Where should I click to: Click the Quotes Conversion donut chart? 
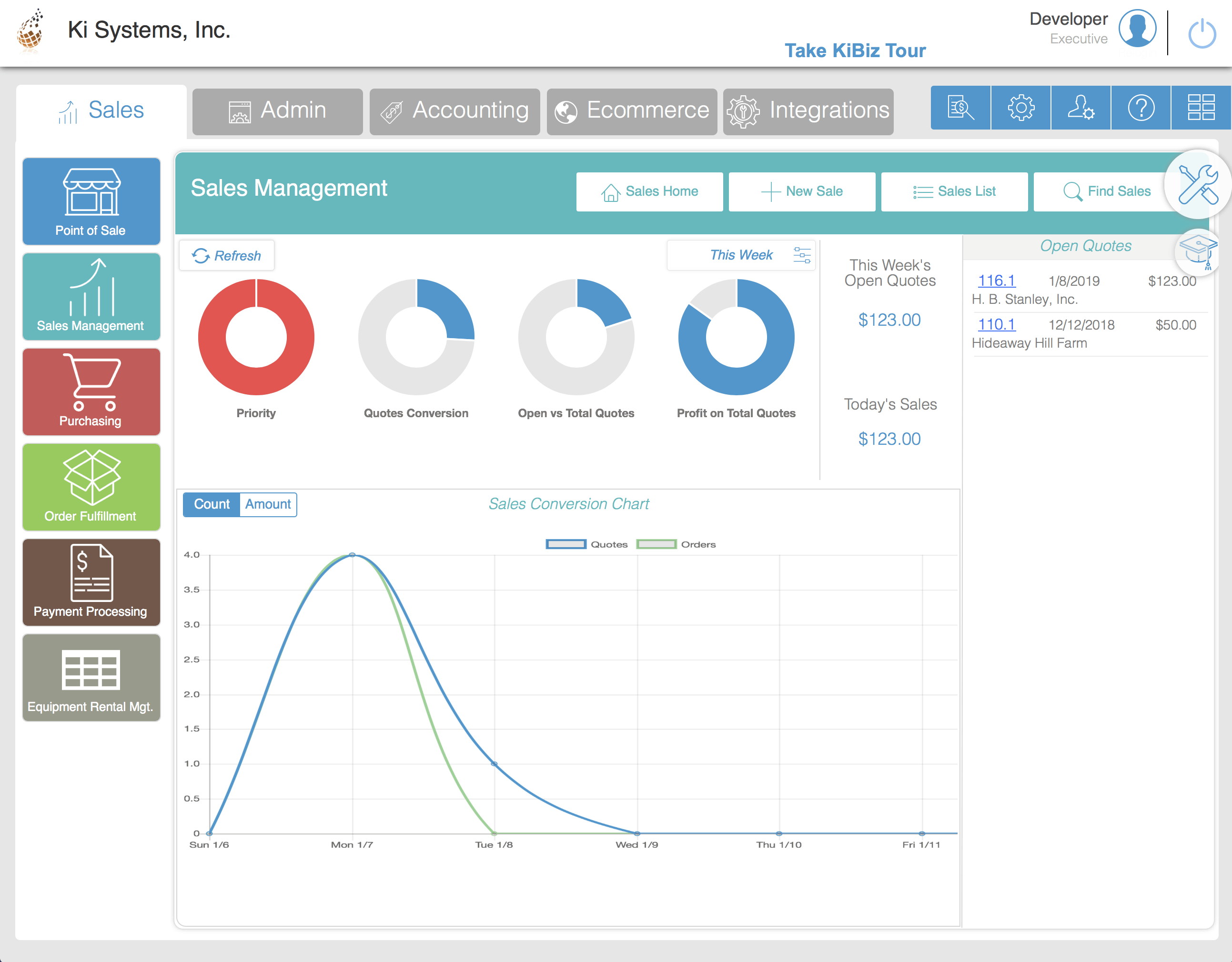(x=416, y=337)
